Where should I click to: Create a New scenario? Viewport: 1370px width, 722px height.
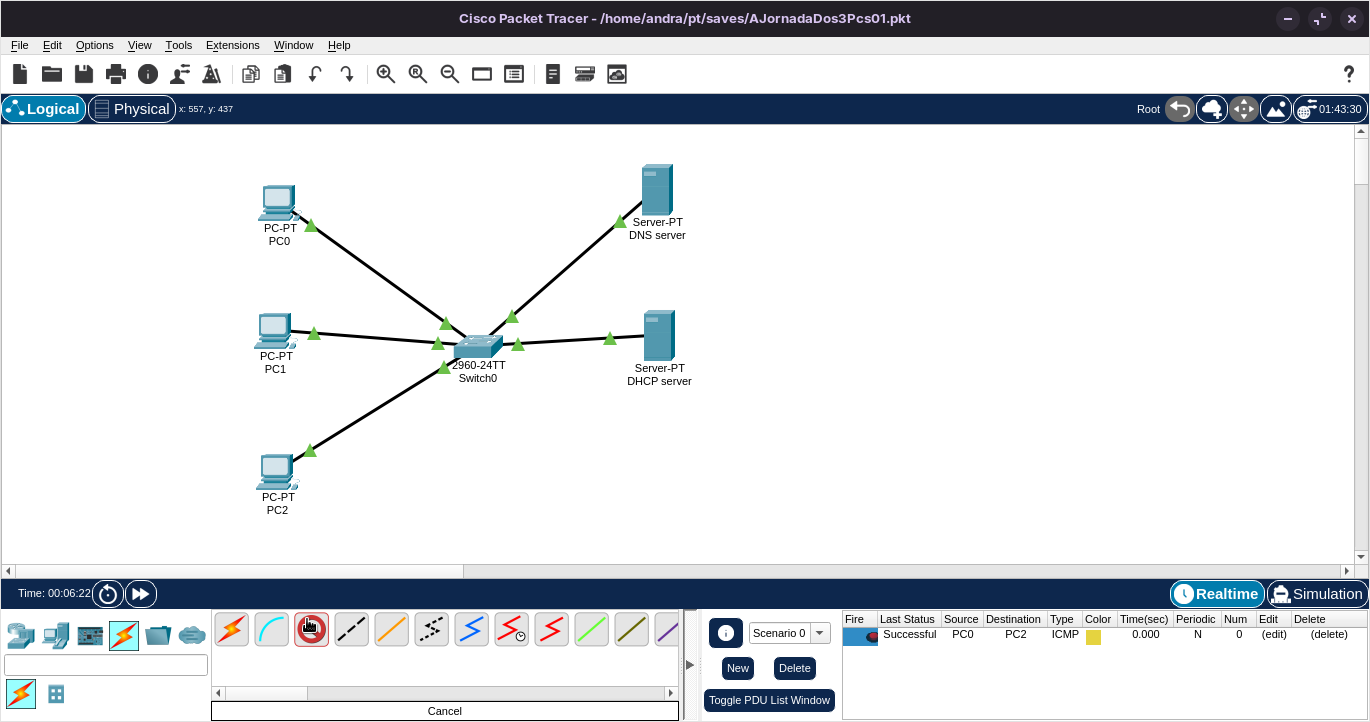tap(738, 668)
